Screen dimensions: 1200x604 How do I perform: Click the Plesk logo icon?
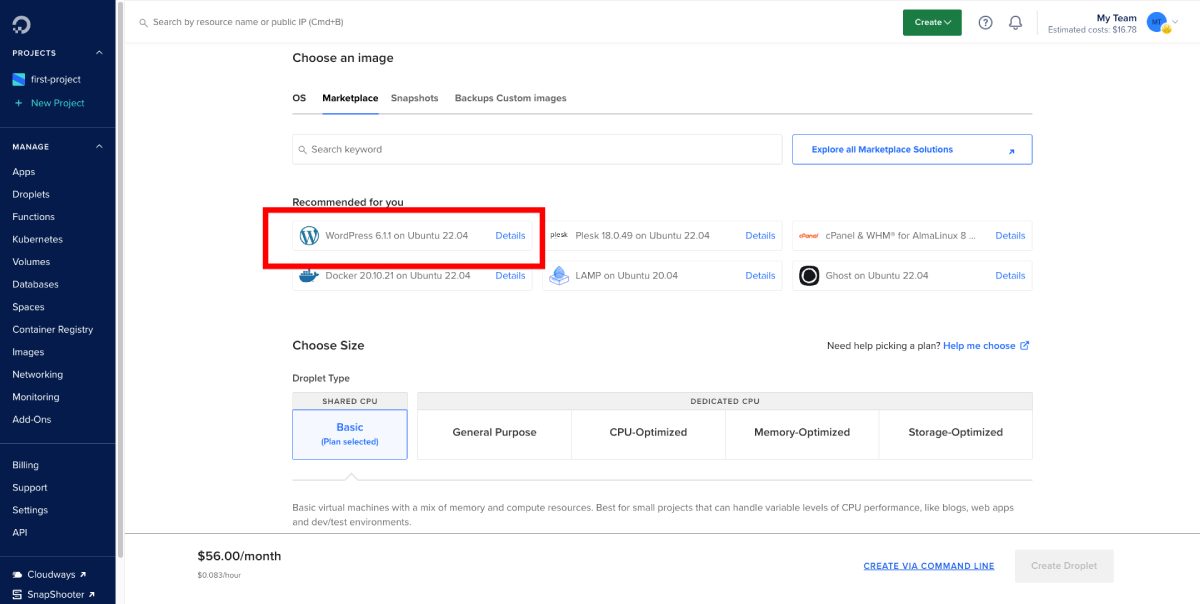coord(559,236)
